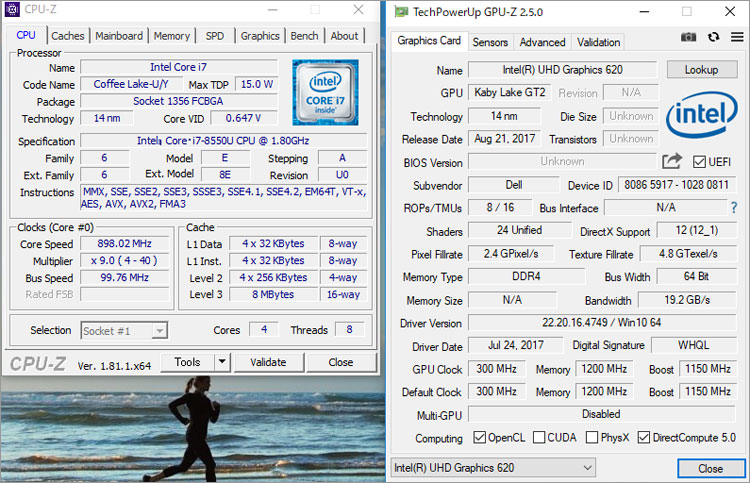The image size is (750, 483).
Task: Click the Cores value 4
Action: tap(264, 329)
